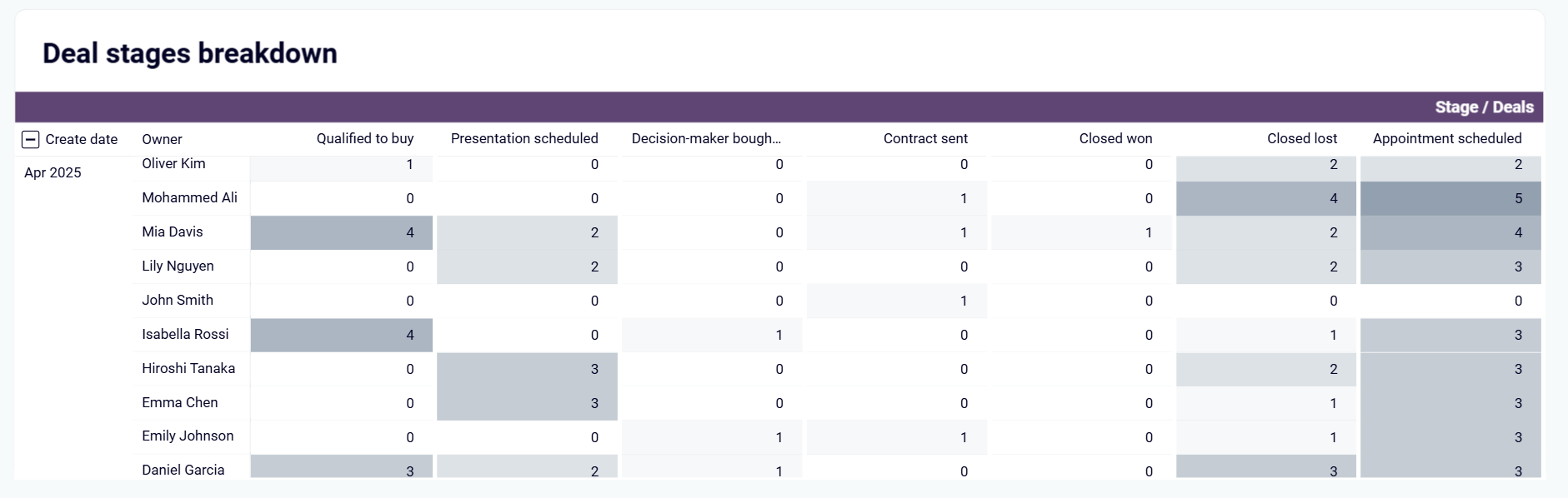This screenshot has width=1568, height=498.
Task: Click the Closed won column header
Action: pyautogui.click(x=1115, y=138)
